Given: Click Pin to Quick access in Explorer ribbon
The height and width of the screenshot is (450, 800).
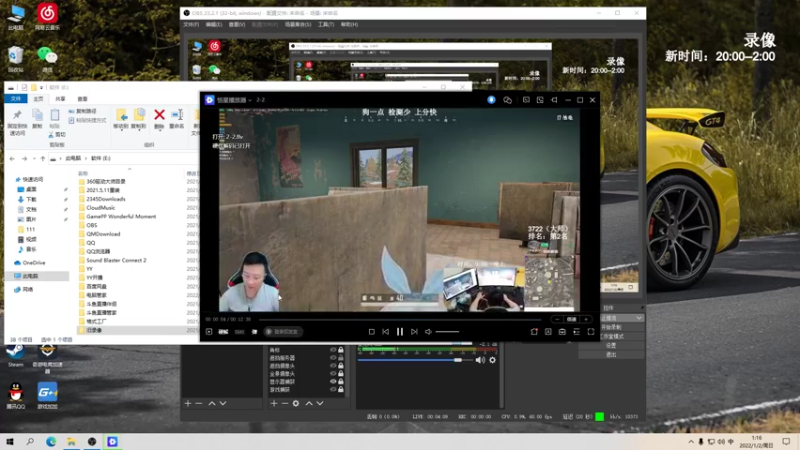Looking at the screenshot, I should click(x=17, y=122).
